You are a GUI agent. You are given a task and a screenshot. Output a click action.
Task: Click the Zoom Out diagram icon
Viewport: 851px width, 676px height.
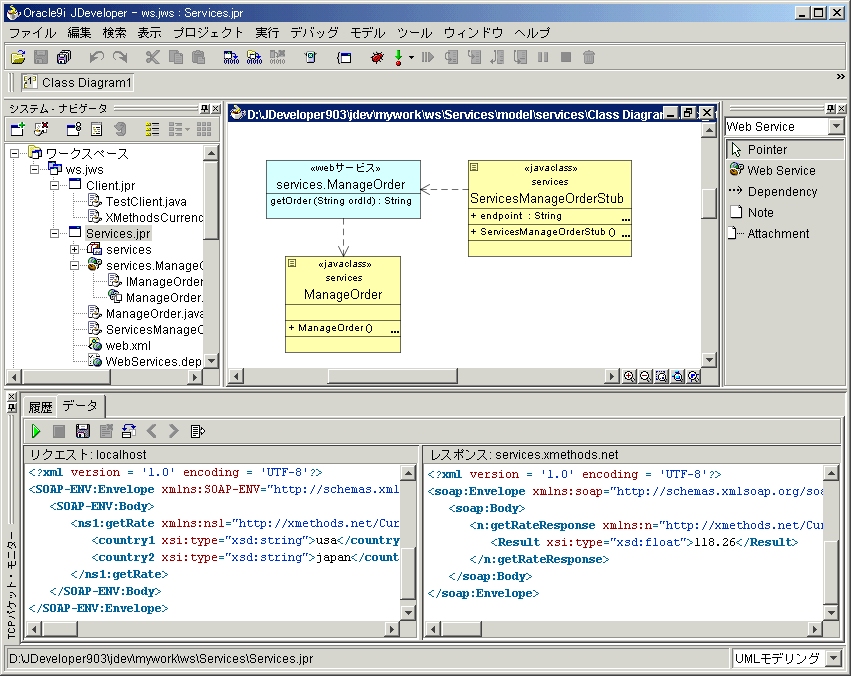pos(645,376)
